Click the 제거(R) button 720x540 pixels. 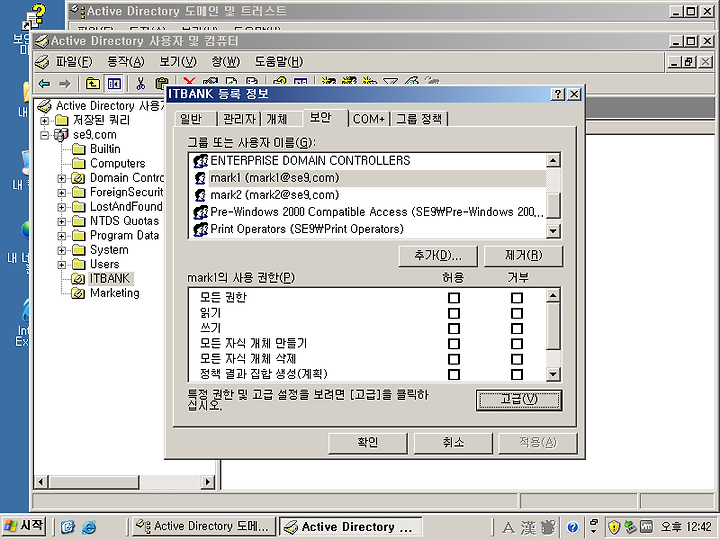(523, 256)
